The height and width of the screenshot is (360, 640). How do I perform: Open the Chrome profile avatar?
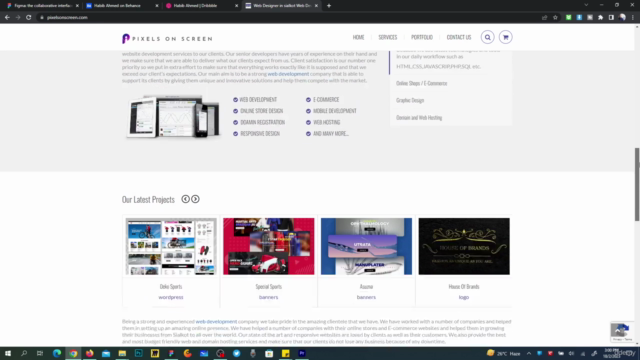pyautogui.click(x=622, y=18)
